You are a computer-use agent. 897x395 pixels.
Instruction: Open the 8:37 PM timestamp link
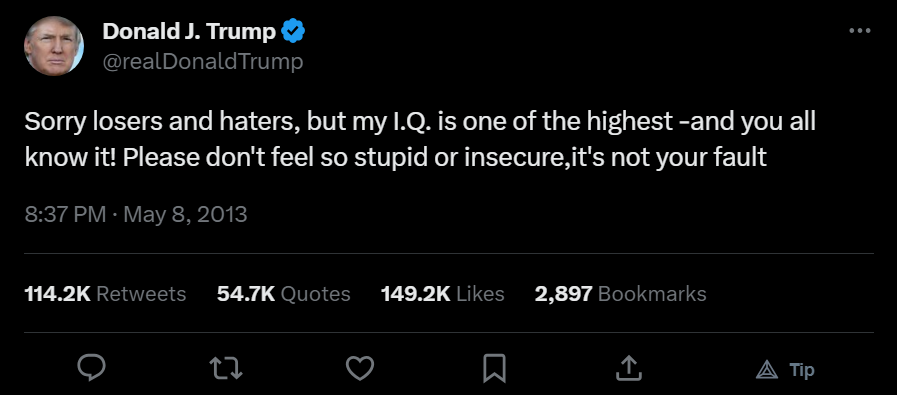click(x=65, y=215)
